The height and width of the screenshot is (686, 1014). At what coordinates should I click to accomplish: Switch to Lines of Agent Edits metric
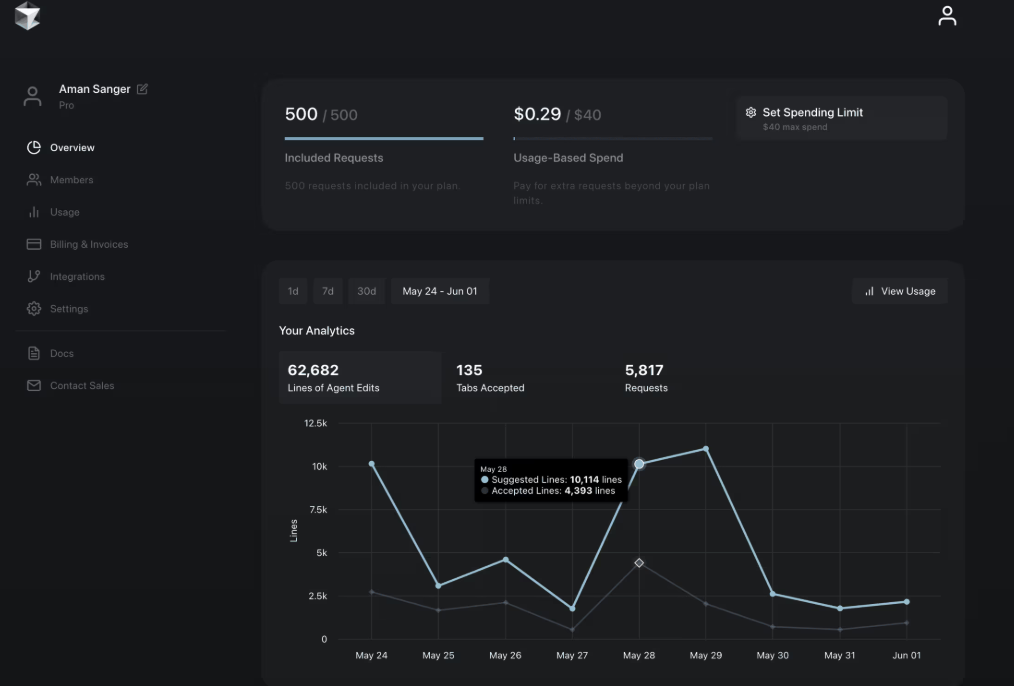(x=359, y=378)
